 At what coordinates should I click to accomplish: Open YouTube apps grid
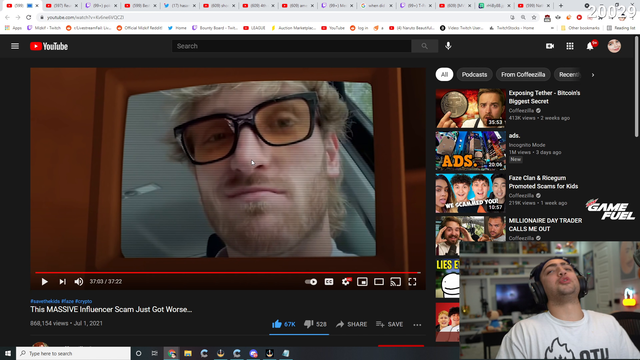point(570,46)
